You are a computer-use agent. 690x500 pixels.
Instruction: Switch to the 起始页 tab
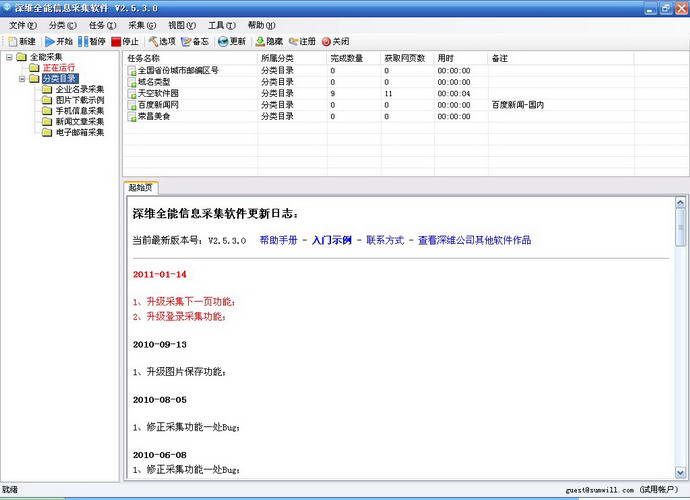141,188
